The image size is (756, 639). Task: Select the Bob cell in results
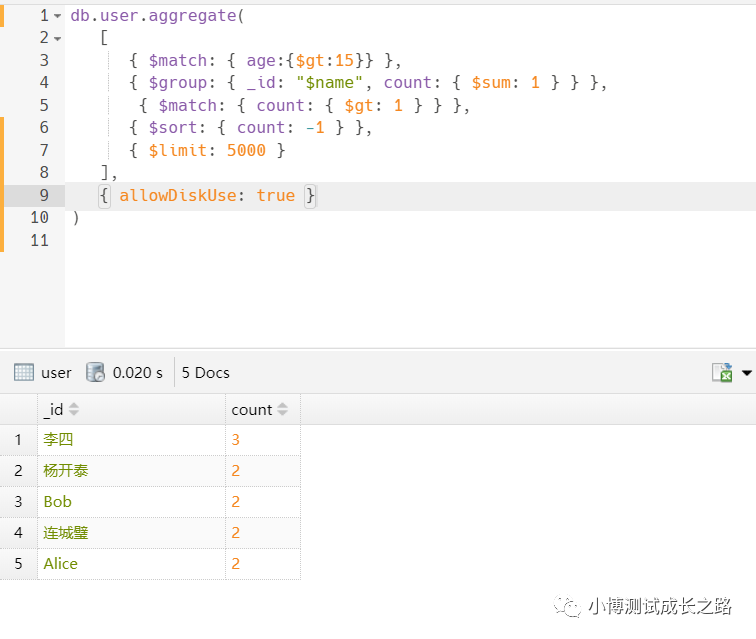[x=58, y=502]
